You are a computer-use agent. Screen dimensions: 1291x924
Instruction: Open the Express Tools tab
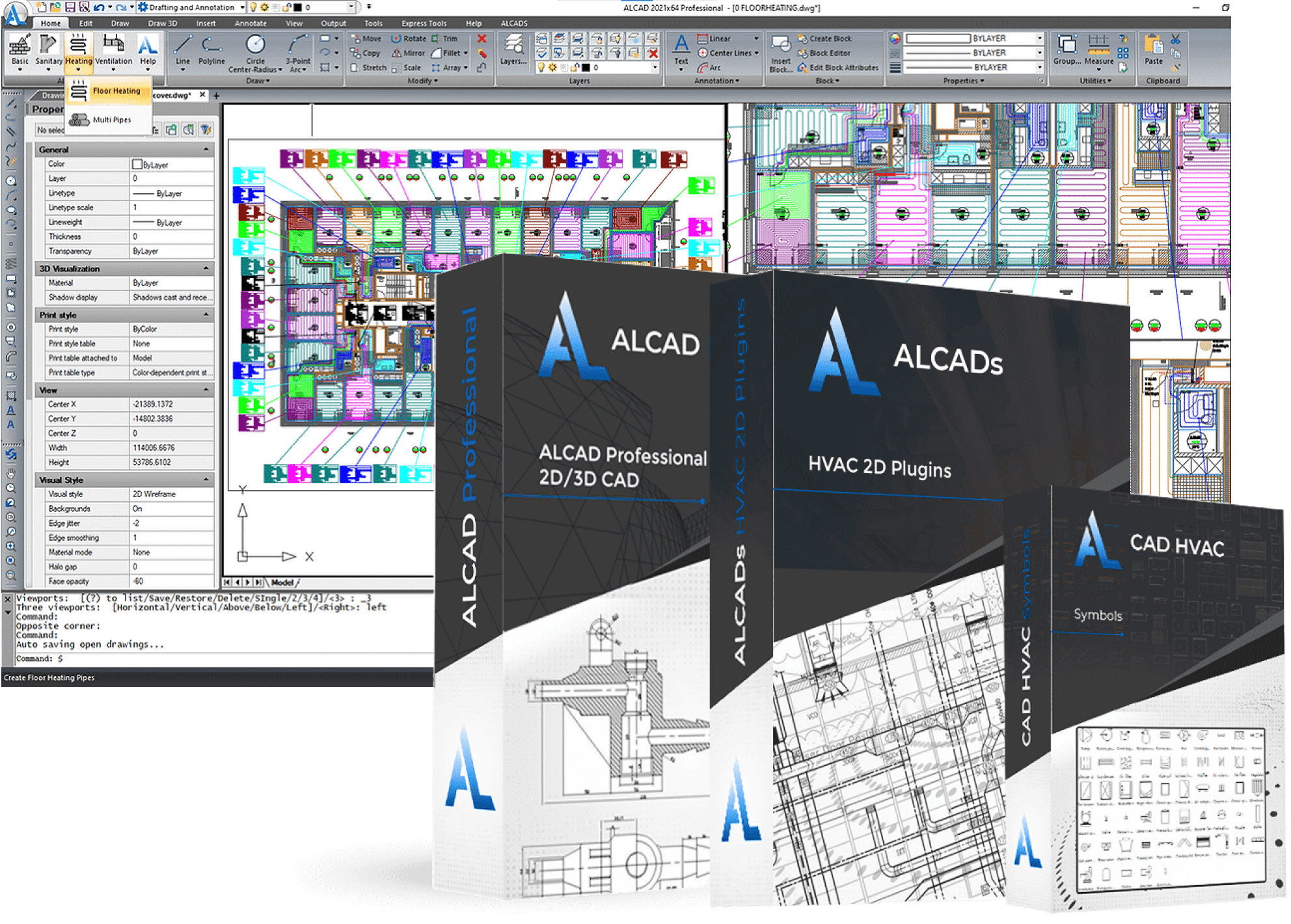(x=424, y=23)
